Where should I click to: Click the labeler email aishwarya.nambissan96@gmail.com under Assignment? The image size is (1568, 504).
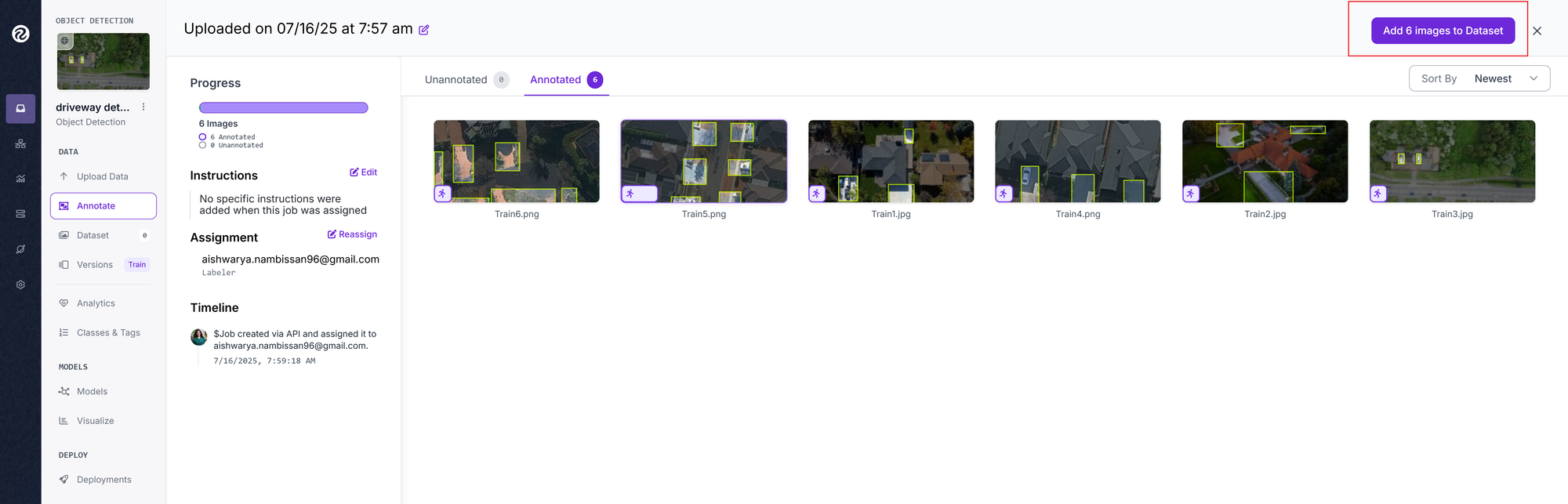point(291,259)
